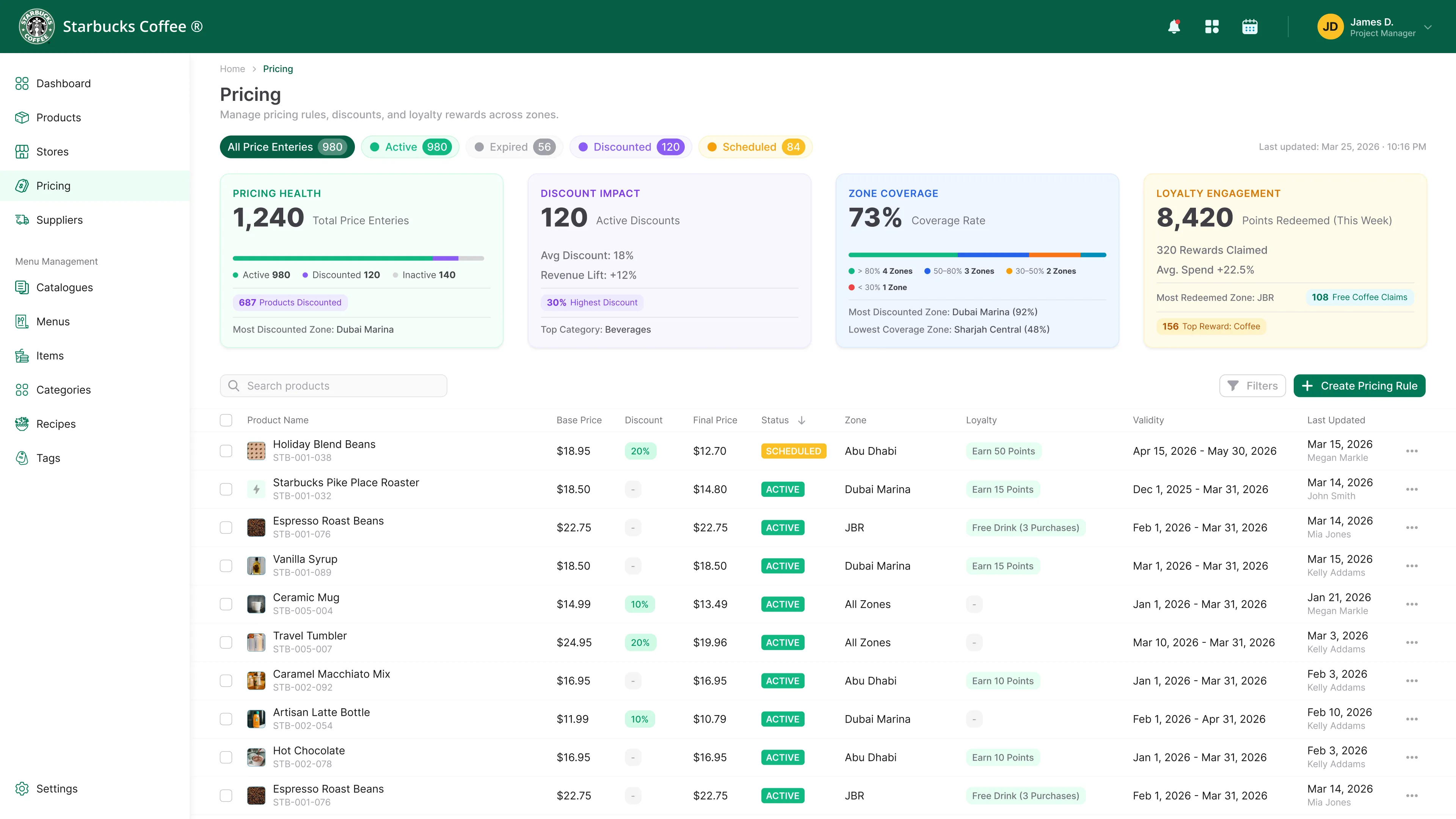Select the Expired filter tab
The height and width of the screenshot is (819, 1456).
pyautogui.click(x=515, y=147)
